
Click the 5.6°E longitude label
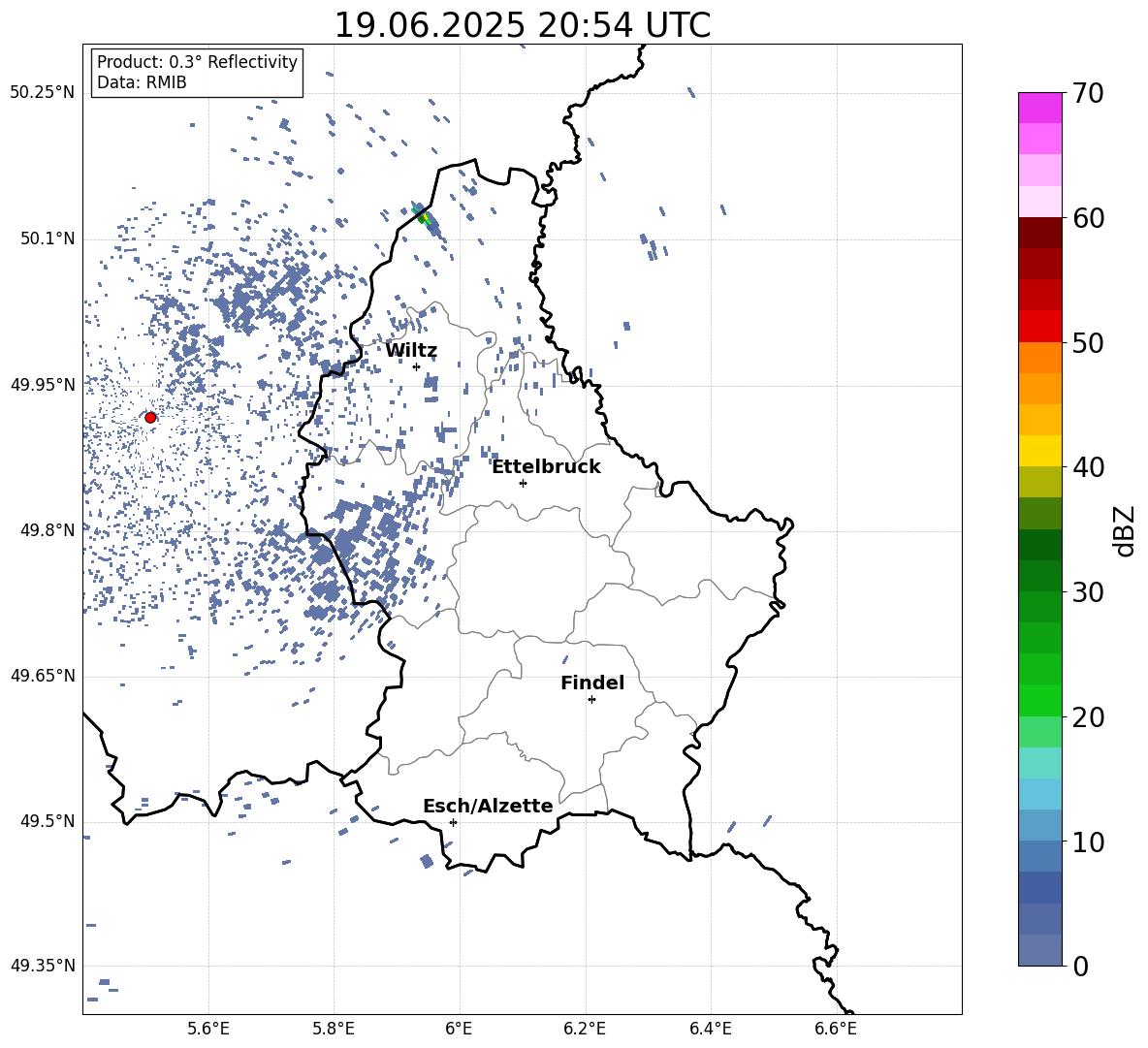208,1030
